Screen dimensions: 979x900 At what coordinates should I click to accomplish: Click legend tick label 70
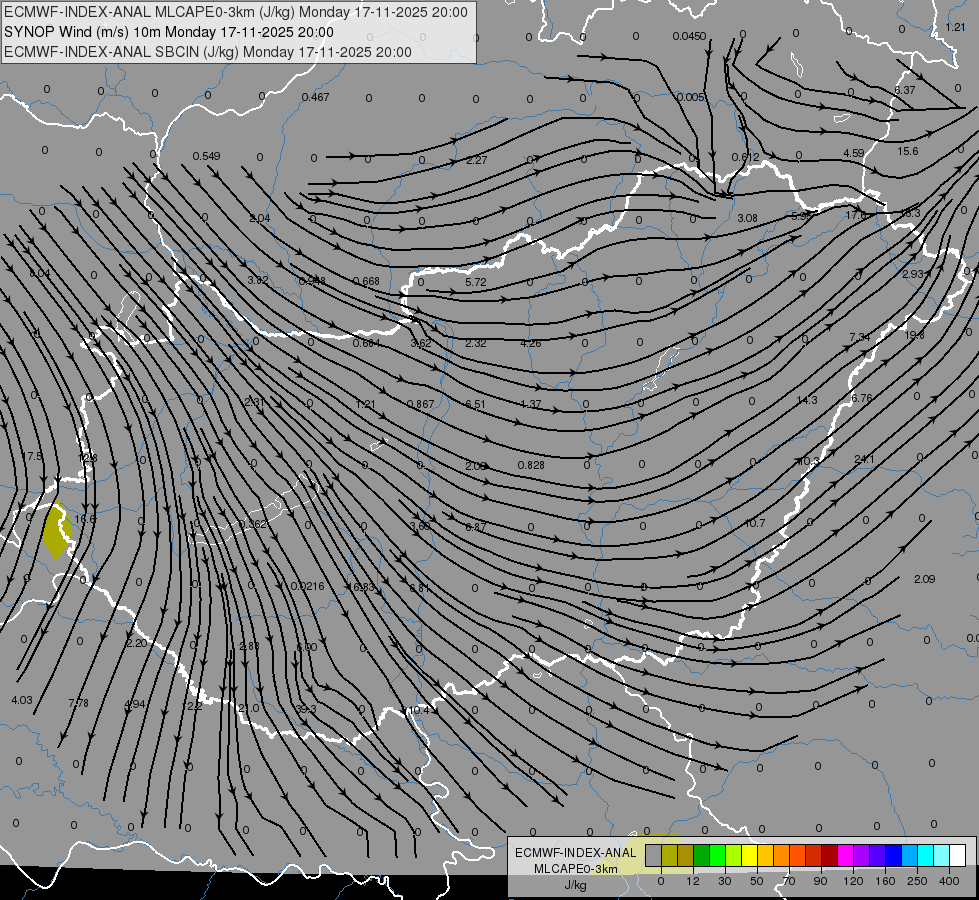point(789,881)
